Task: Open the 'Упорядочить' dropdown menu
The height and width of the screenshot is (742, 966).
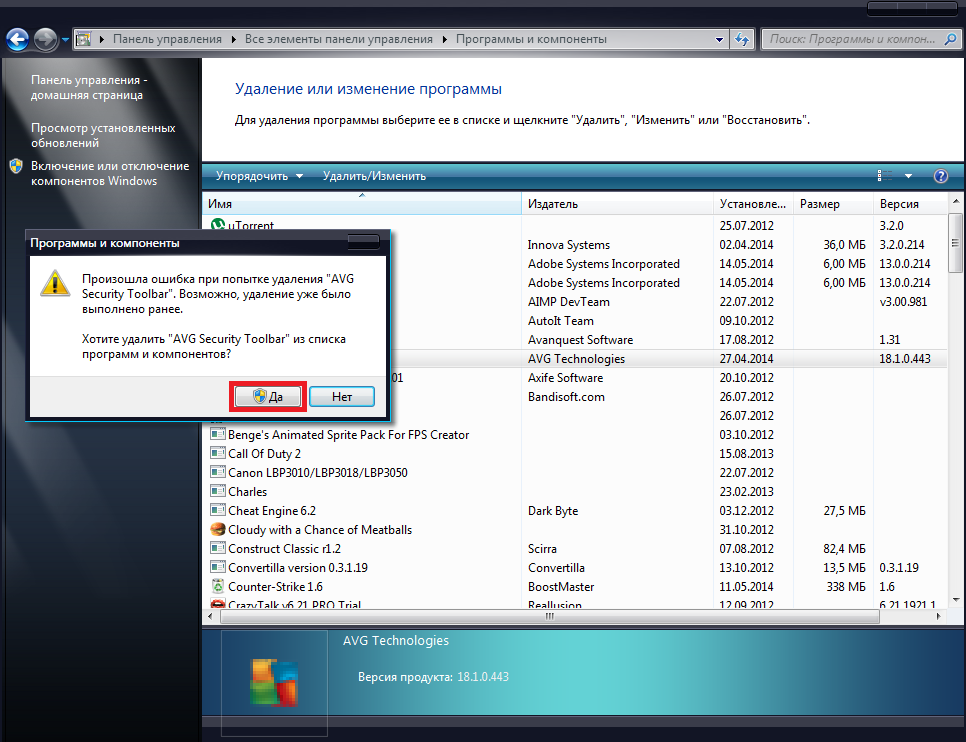Action: click(x=259, y=176)
